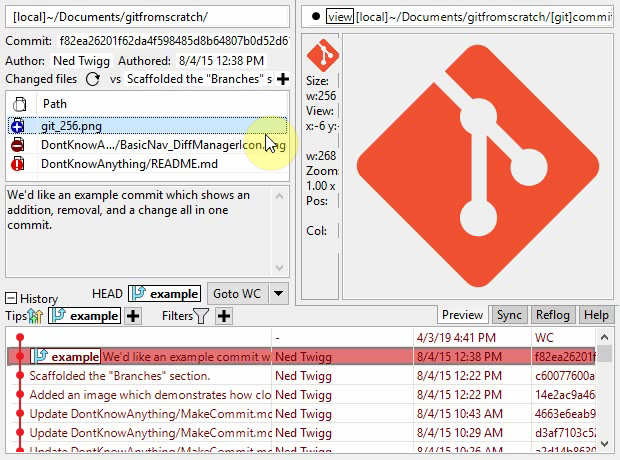Select the 8/4/15 10:29 AM MakeCommit update commit
Image resolution: width=620 pixels, height=460 pixels.
coord(301,432)
